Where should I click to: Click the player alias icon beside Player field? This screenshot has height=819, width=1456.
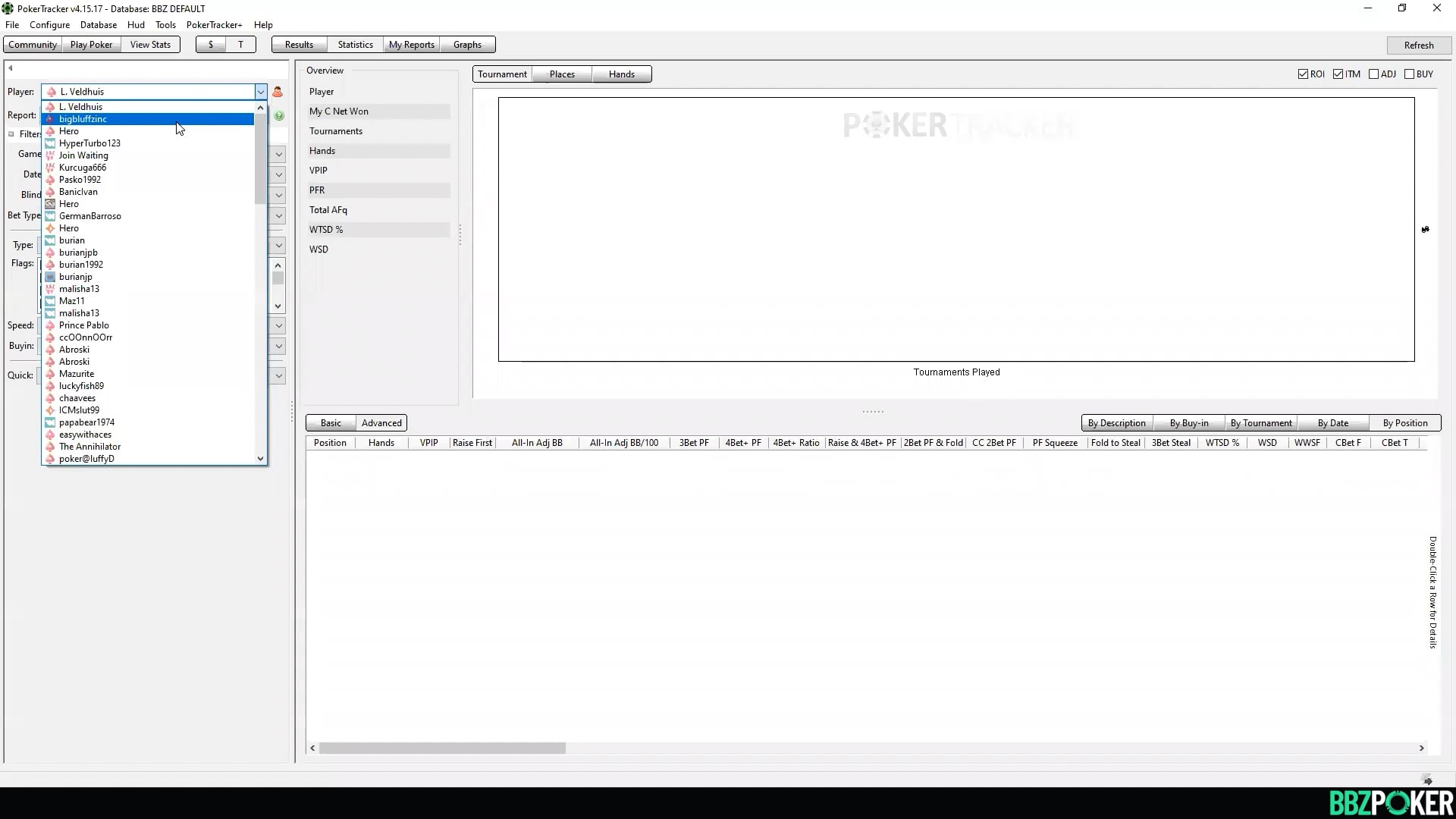tap(278, 92)
